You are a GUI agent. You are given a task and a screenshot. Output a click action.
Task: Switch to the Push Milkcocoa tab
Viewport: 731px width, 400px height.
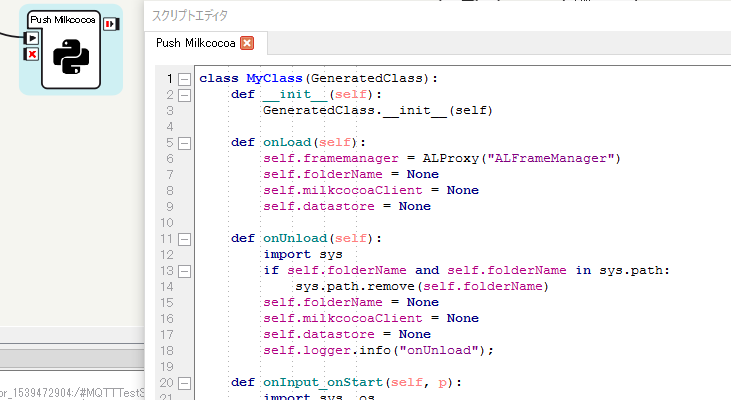pyautogui.click(x=196, y=43)
